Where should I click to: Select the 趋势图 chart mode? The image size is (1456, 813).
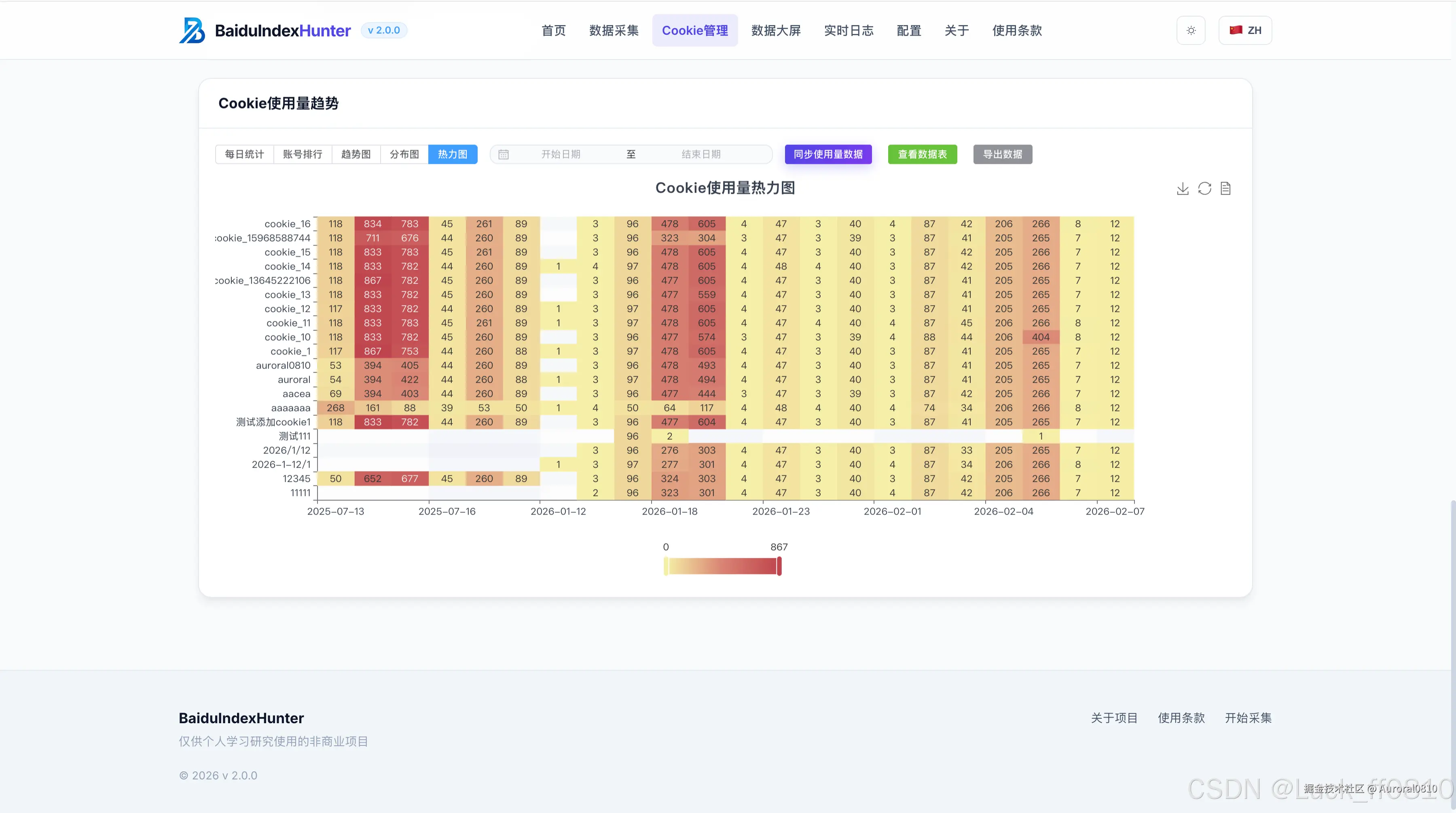coord(356,155)
